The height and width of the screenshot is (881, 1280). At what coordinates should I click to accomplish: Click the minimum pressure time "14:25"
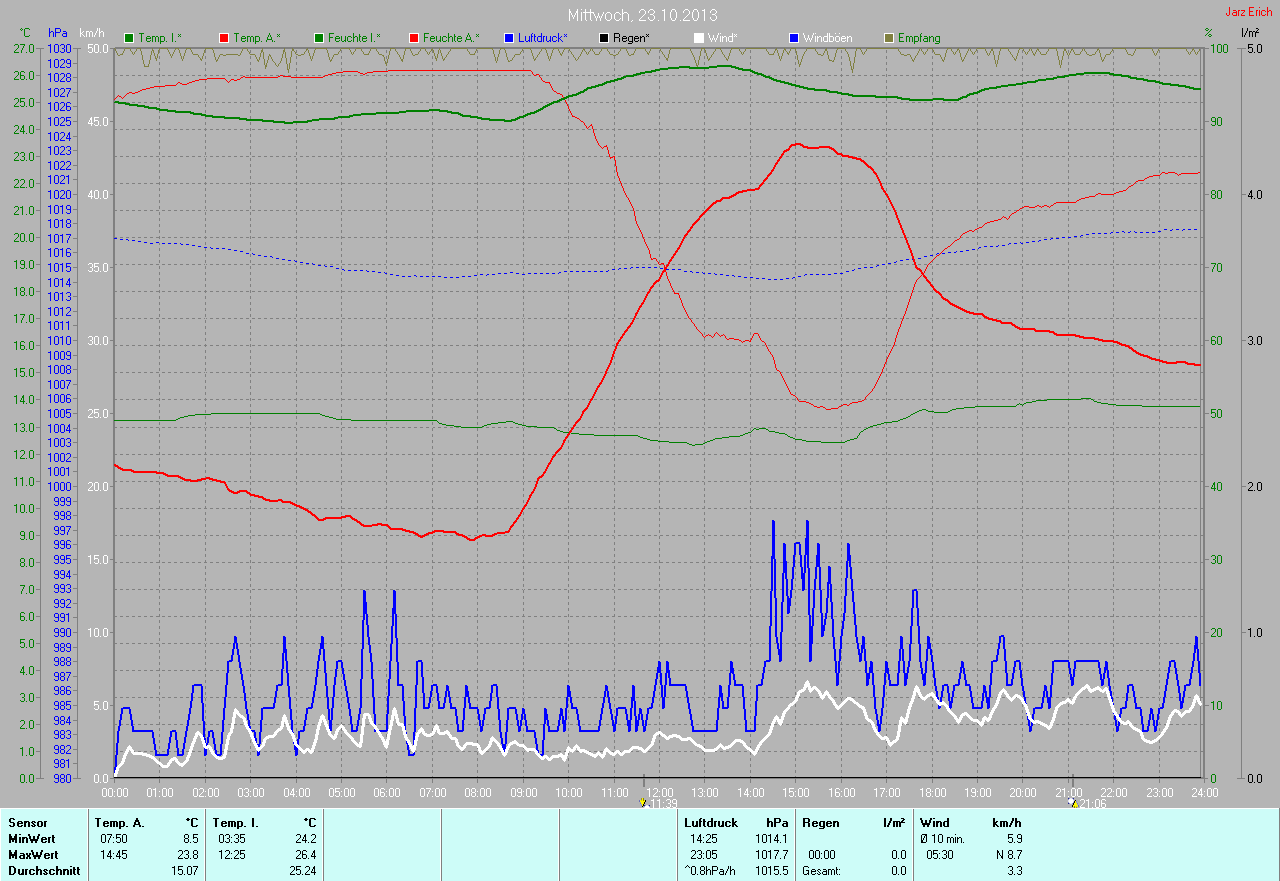point(704,839)
